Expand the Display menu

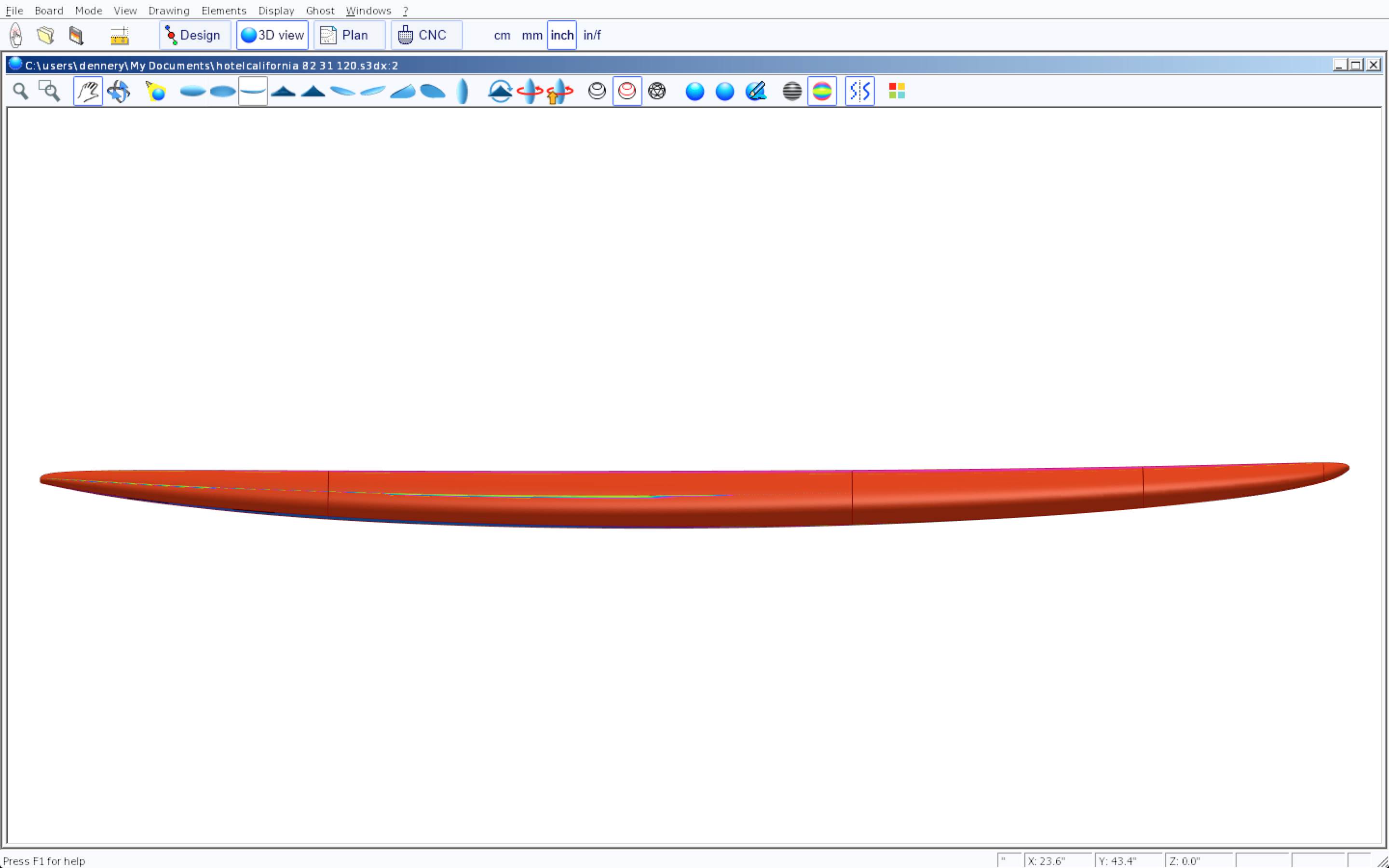point(276,11)
